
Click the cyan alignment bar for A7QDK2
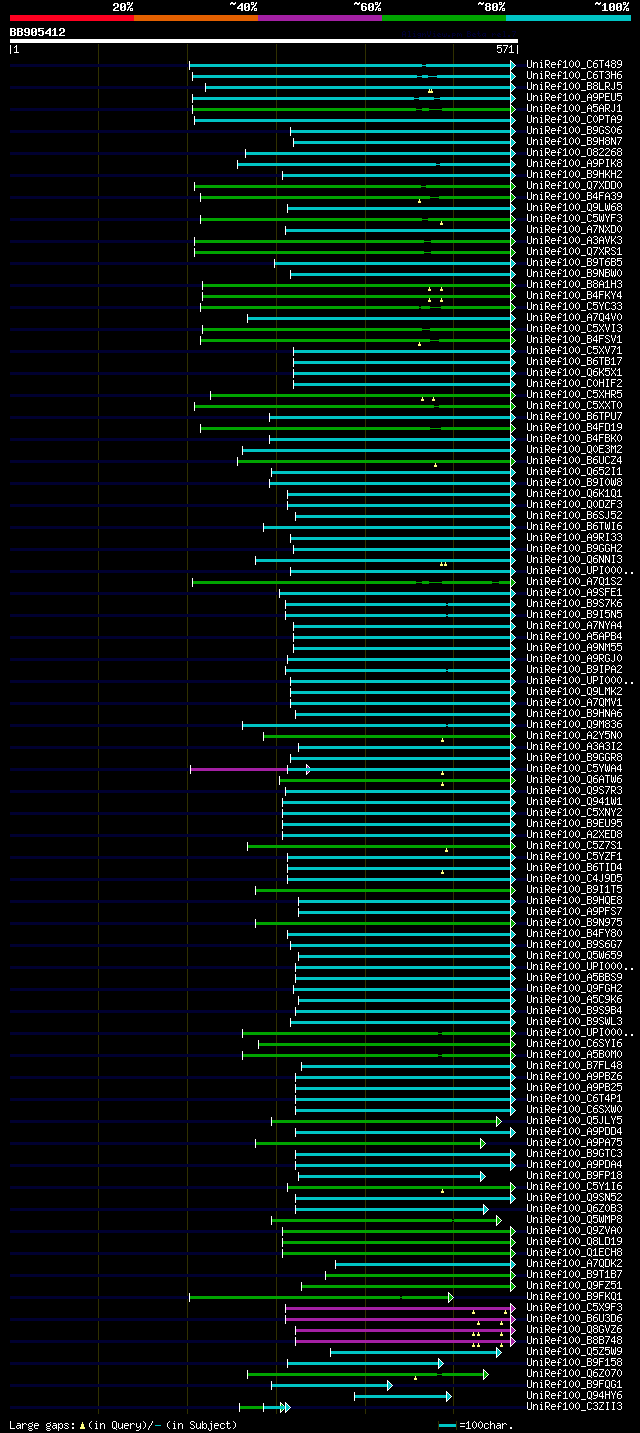[x=425, y=1264]
